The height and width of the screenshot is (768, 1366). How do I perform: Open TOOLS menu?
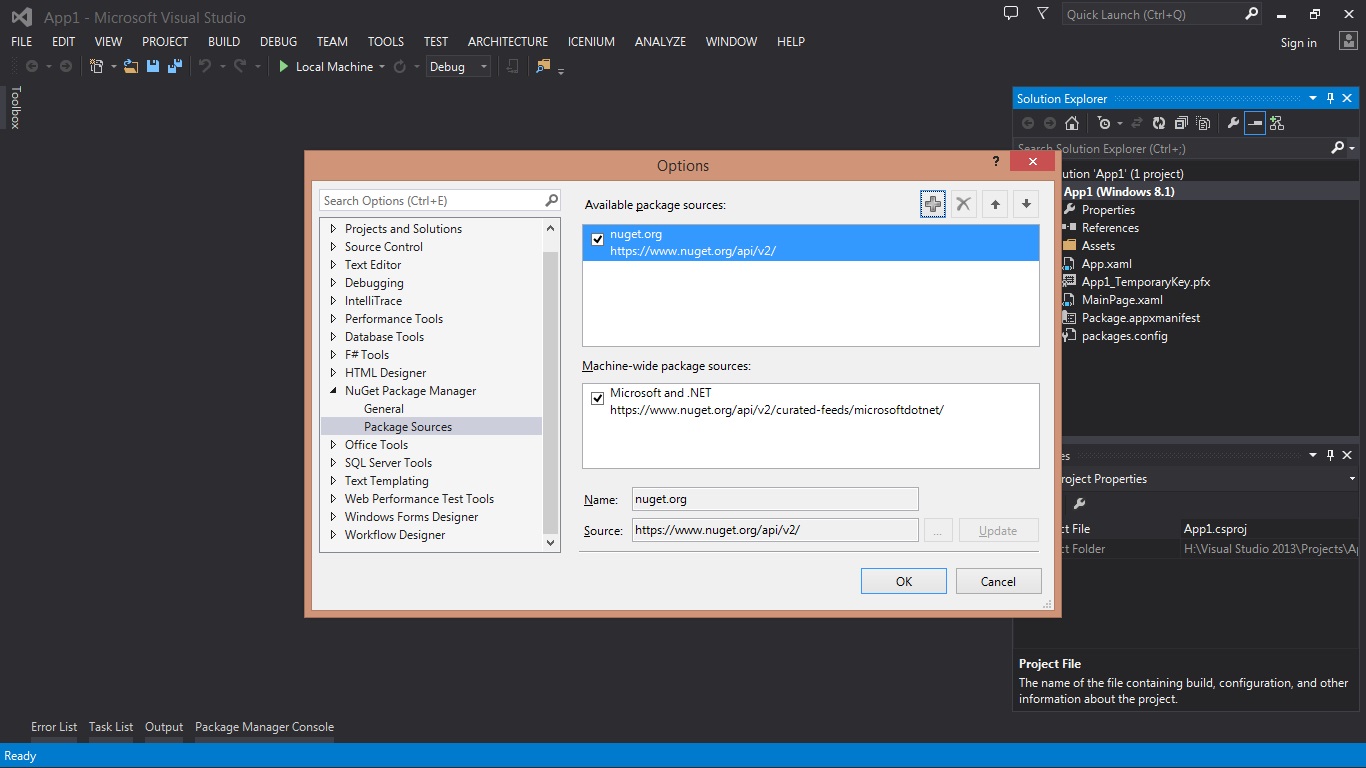(x=385, y=41)
